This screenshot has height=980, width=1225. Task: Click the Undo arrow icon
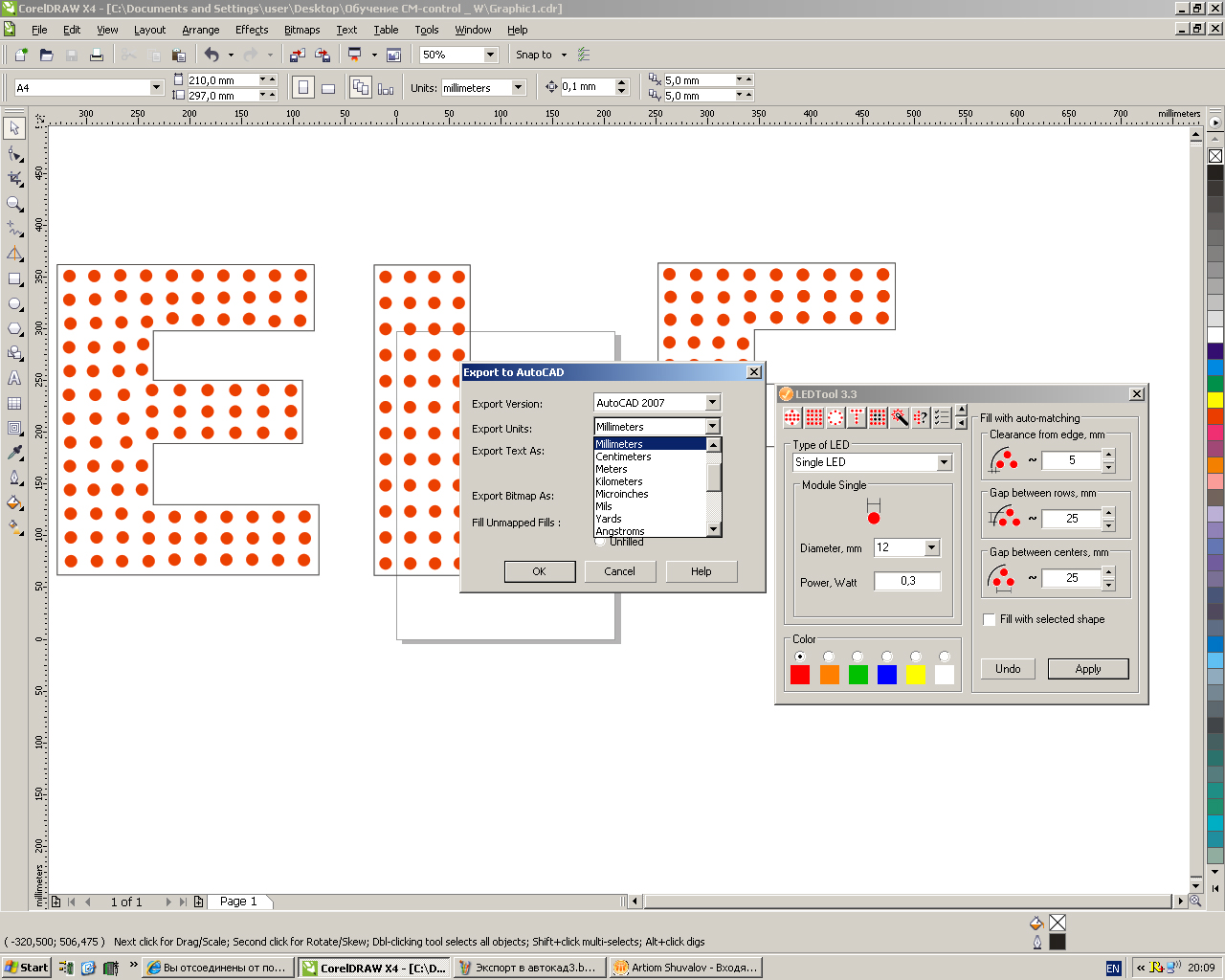click(212, 55)
